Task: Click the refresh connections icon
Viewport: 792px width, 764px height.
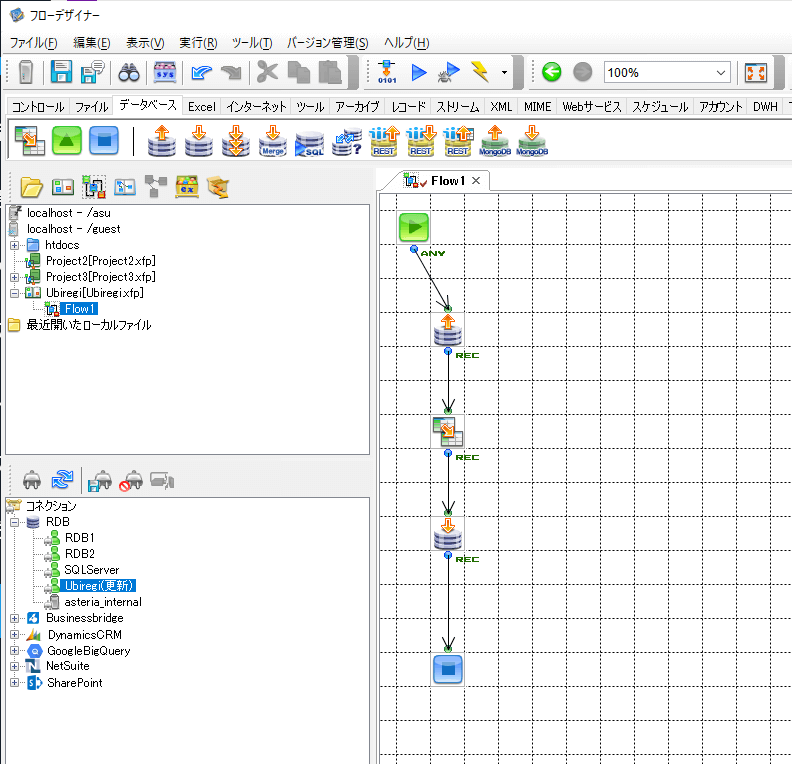Action: pyautogui.click(x=63, y=480)
